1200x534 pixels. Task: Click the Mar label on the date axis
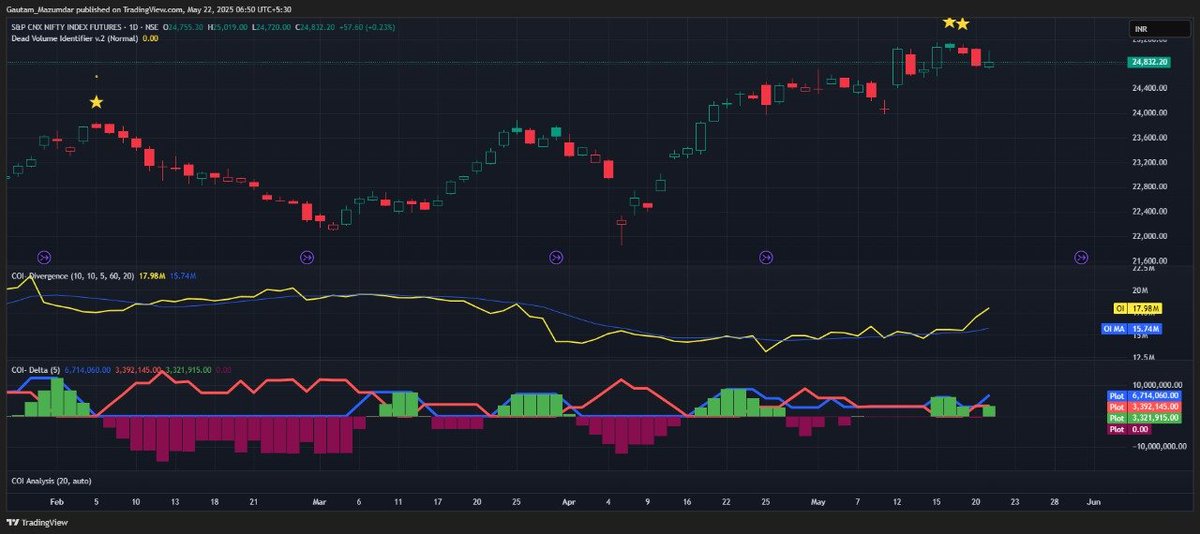click(x=319, y=501)
